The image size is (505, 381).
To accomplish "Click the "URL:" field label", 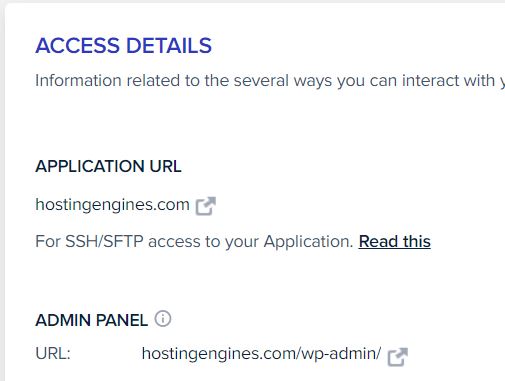I will (x=53, y=353).
